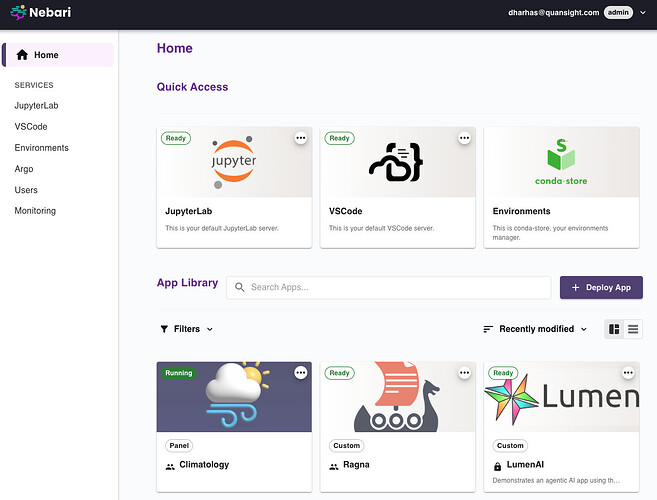657x500 pixels.
Task: Click the shared users icon beside Climatology
Action: (x=170, y=466)
